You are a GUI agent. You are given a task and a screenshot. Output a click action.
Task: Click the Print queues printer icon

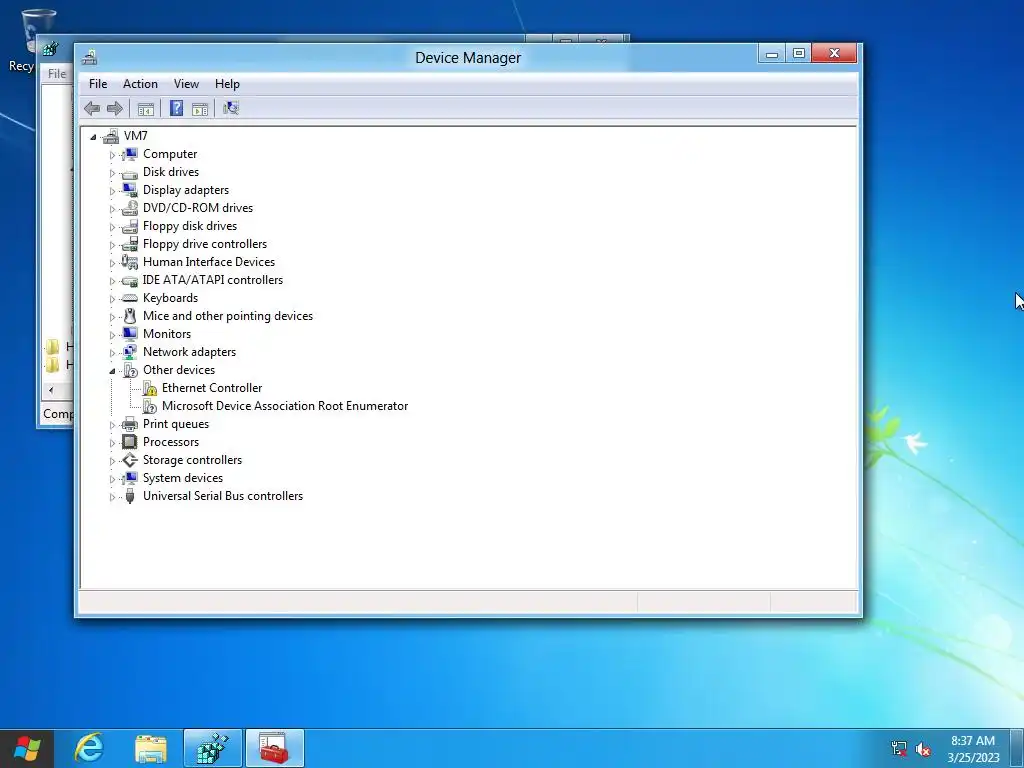click(x=130, y=424)
